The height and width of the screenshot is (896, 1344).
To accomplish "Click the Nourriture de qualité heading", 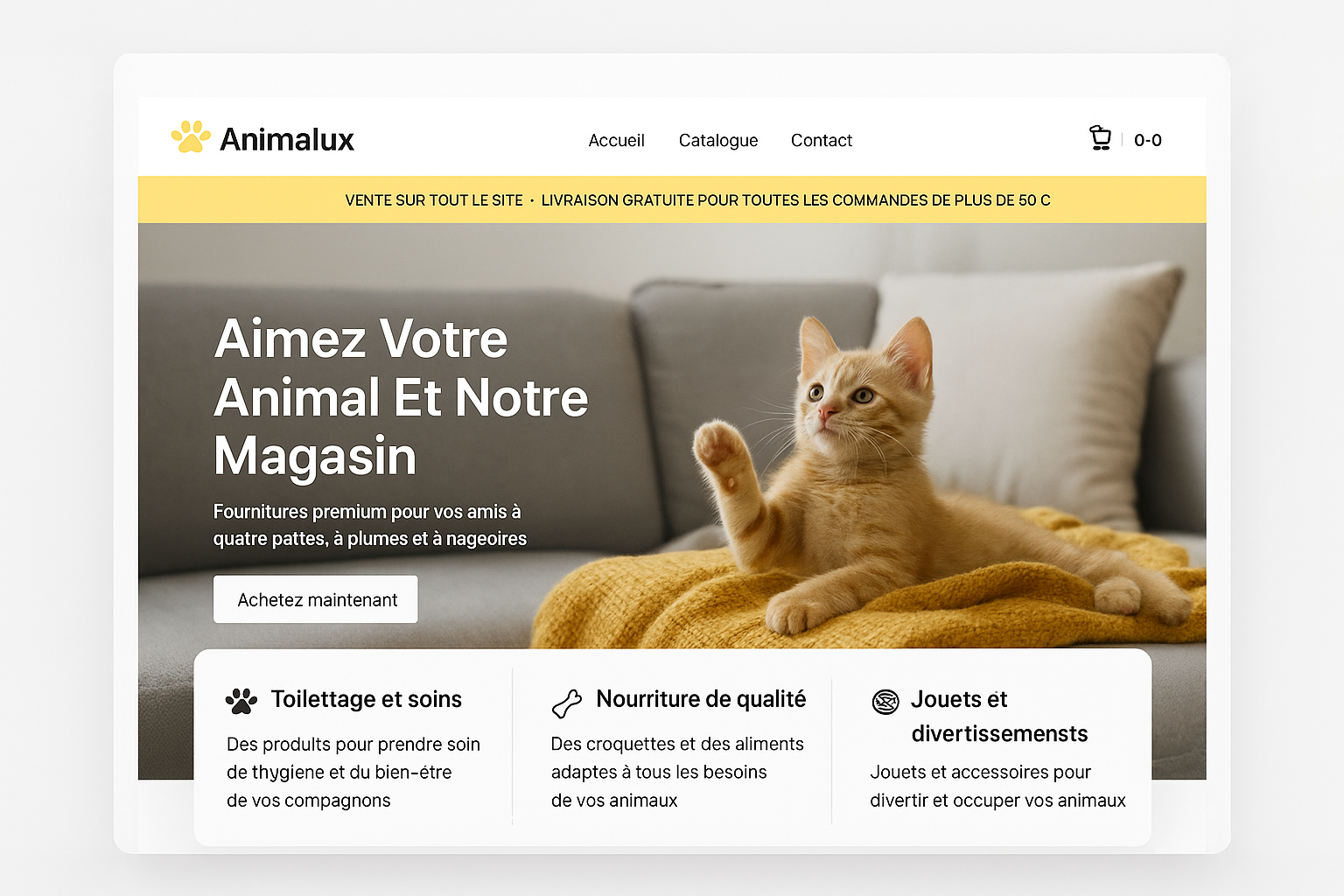I will point(701,699).
